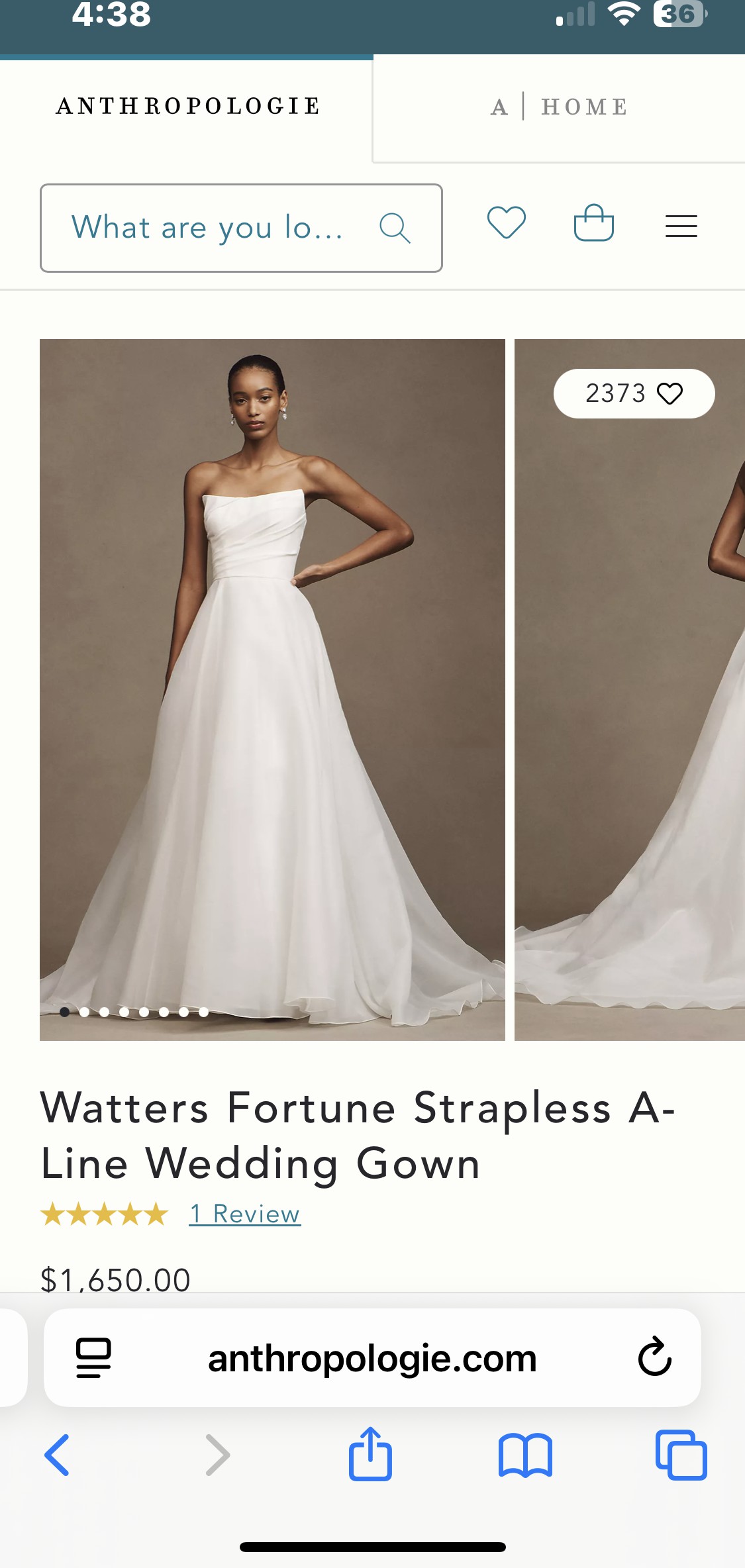745x1568 pixels.
Task: Open Safari bookmarks book icon
Action: pyautogui.click(x=526, y=1455)
